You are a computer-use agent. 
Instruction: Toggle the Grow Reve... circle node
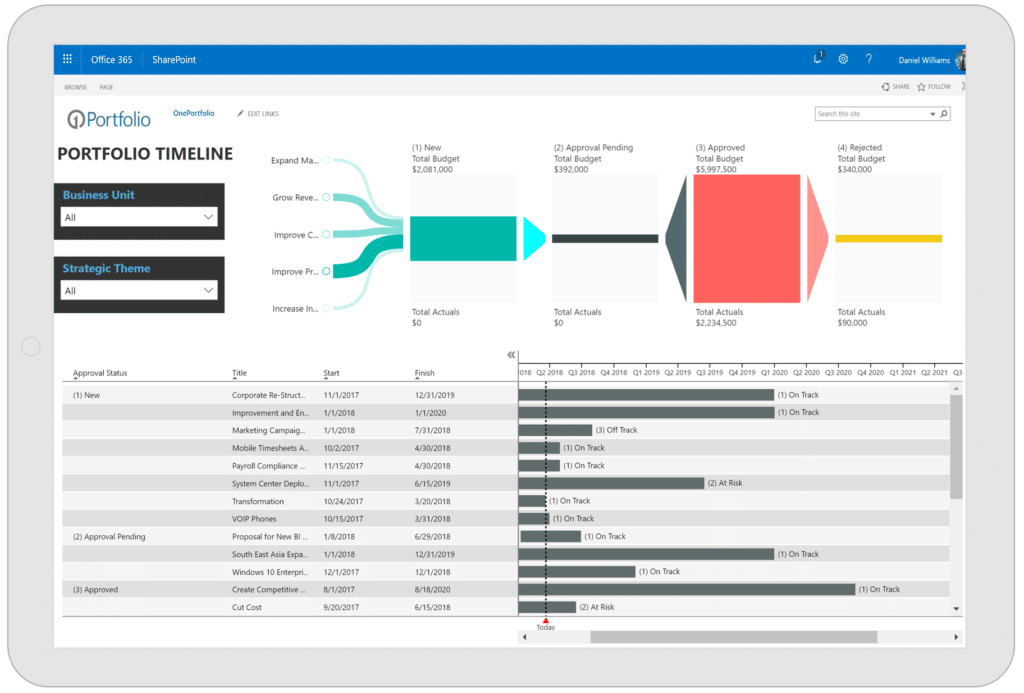327,197
